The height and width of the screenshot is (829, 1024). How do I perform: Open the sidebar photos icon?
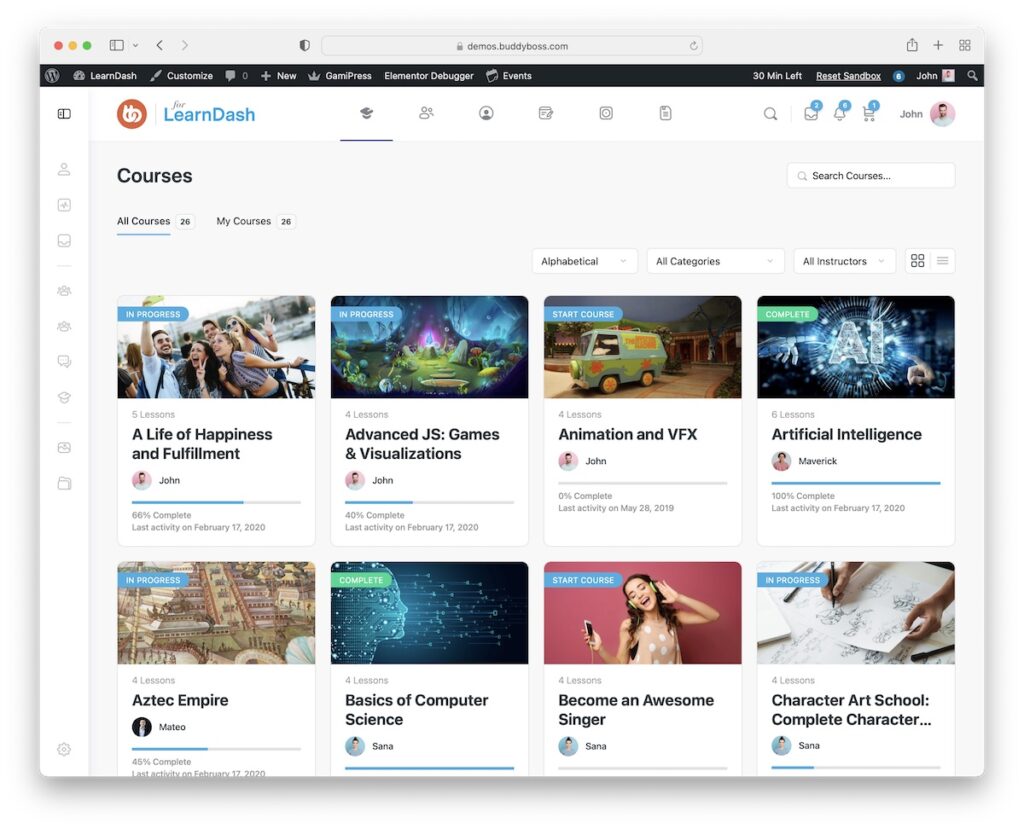pos(64,447)
